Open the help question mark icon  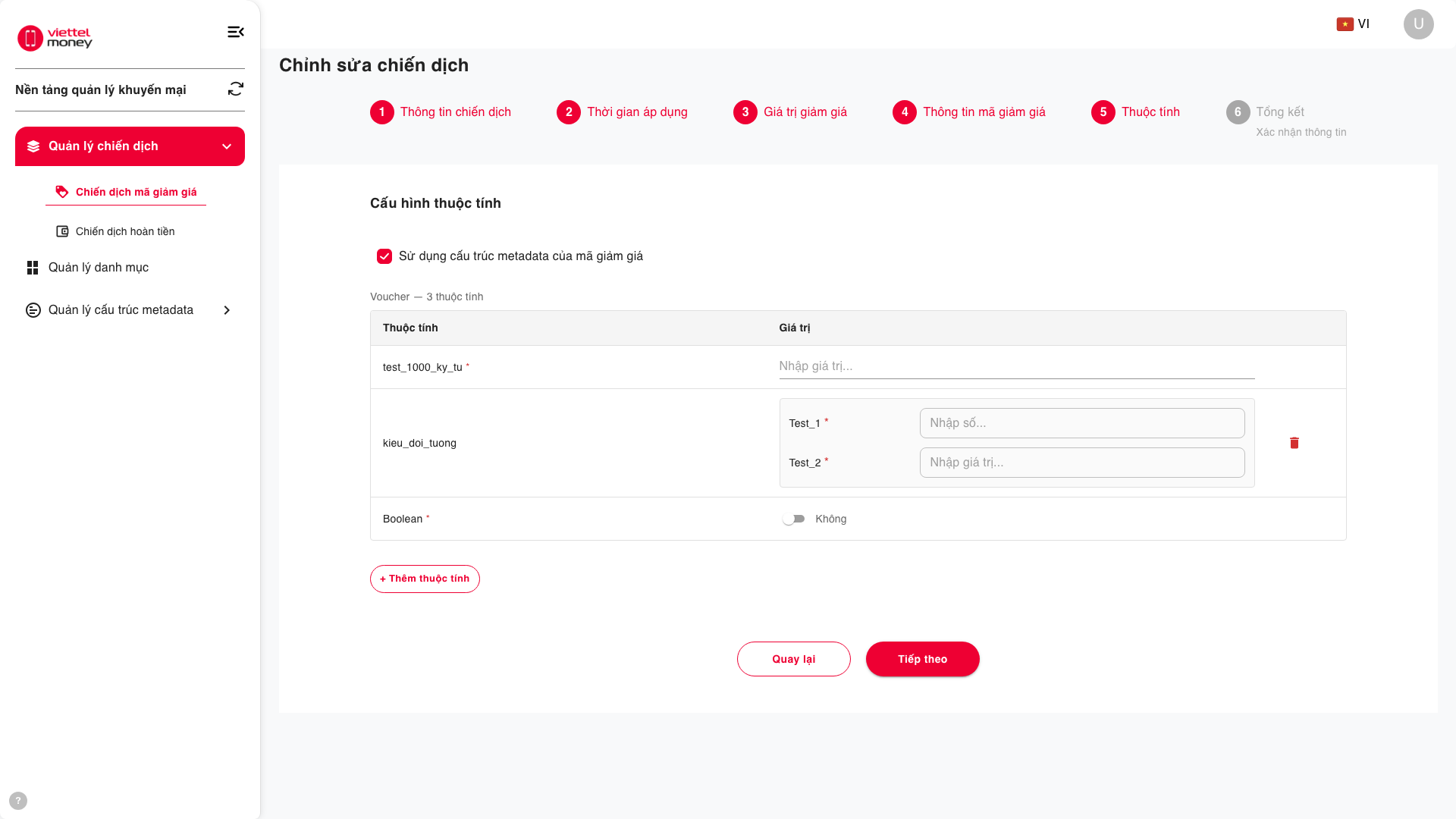[x=18, y=801]
